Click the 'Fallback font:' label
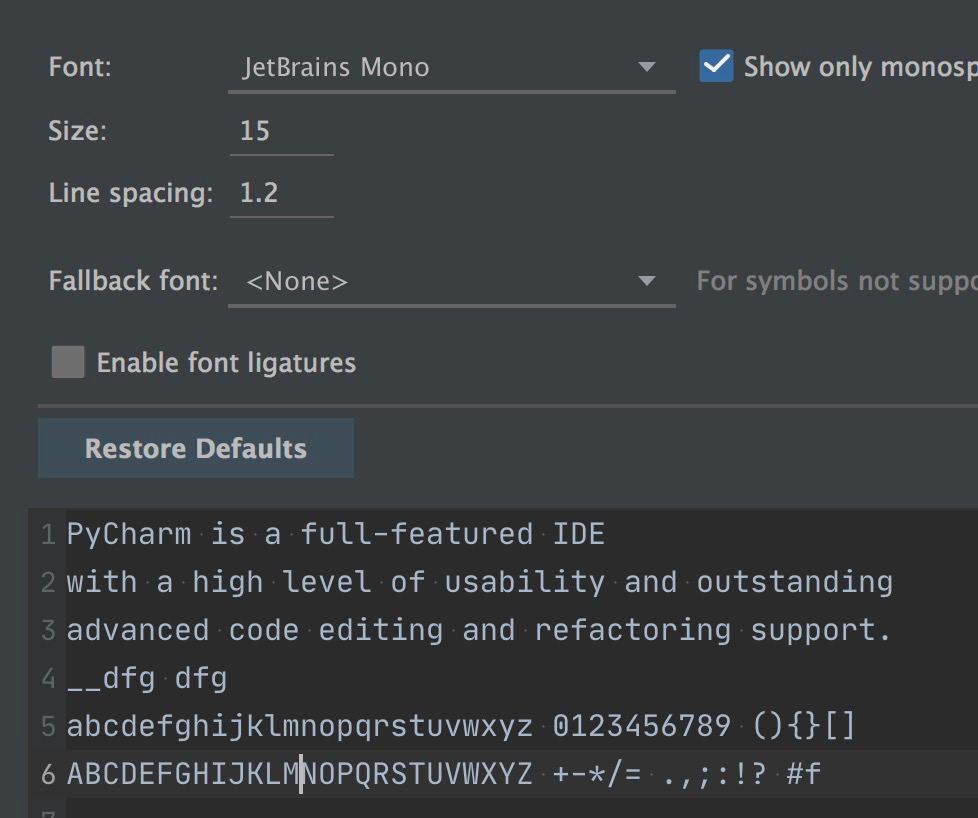Screen dimensions: 978x818 (x=133, y=281)
